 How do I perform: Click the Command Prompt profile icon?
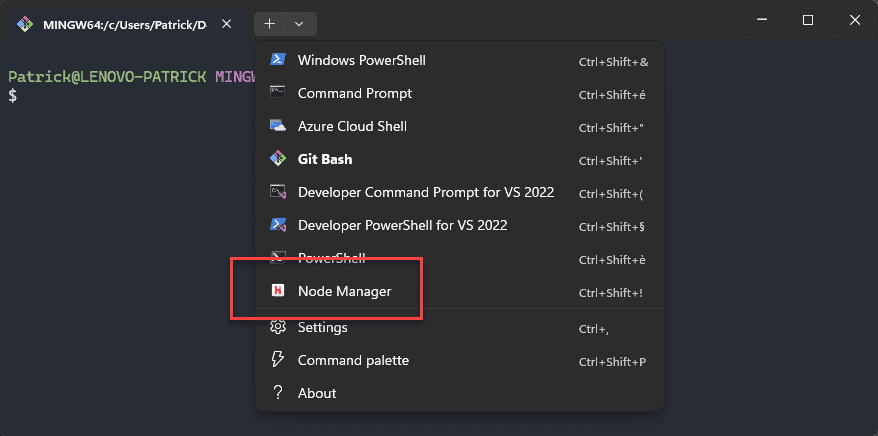click(278, 92)
